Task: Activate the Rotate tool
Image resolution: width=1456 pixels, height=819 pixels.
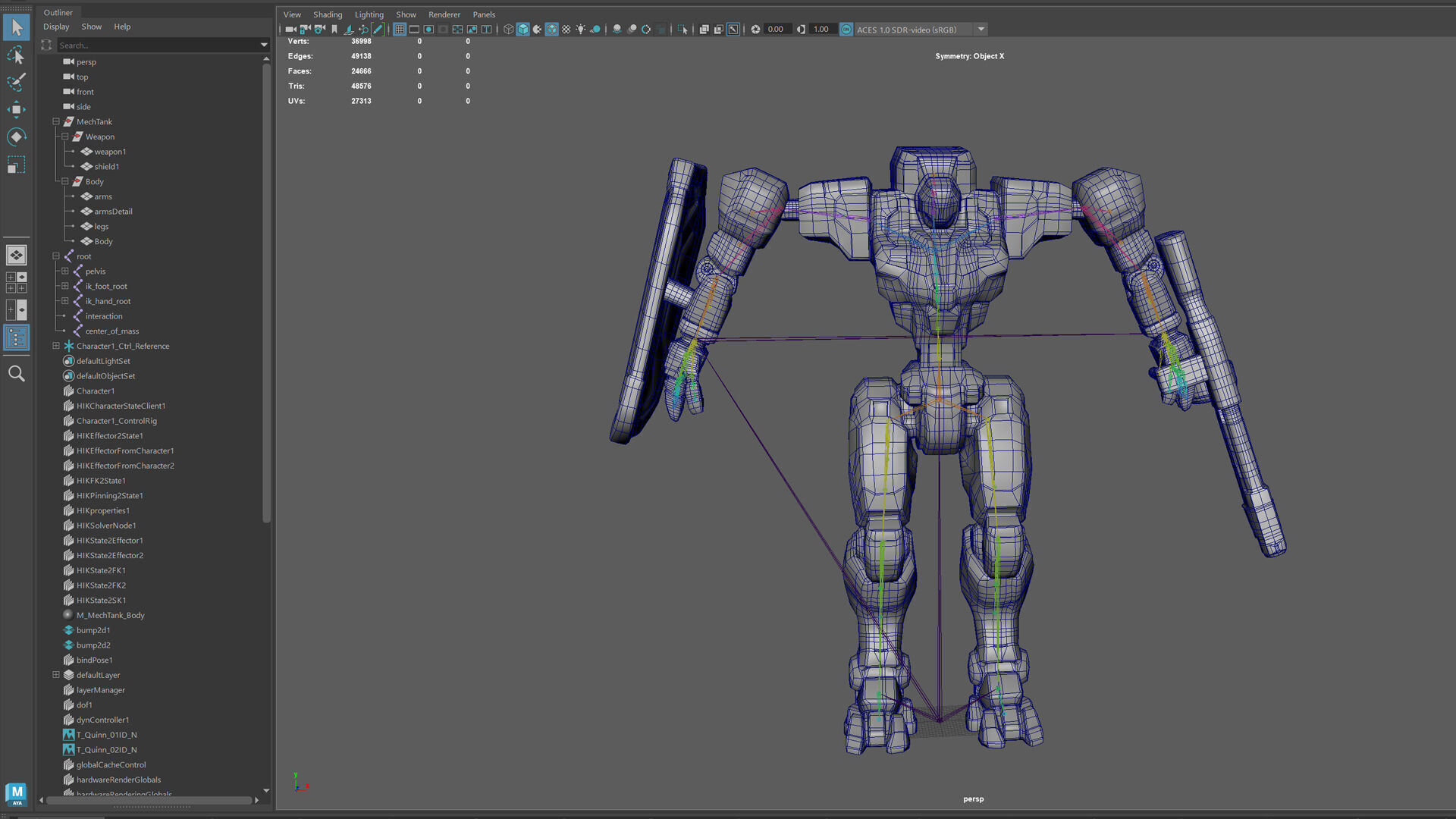Action: 16,136
